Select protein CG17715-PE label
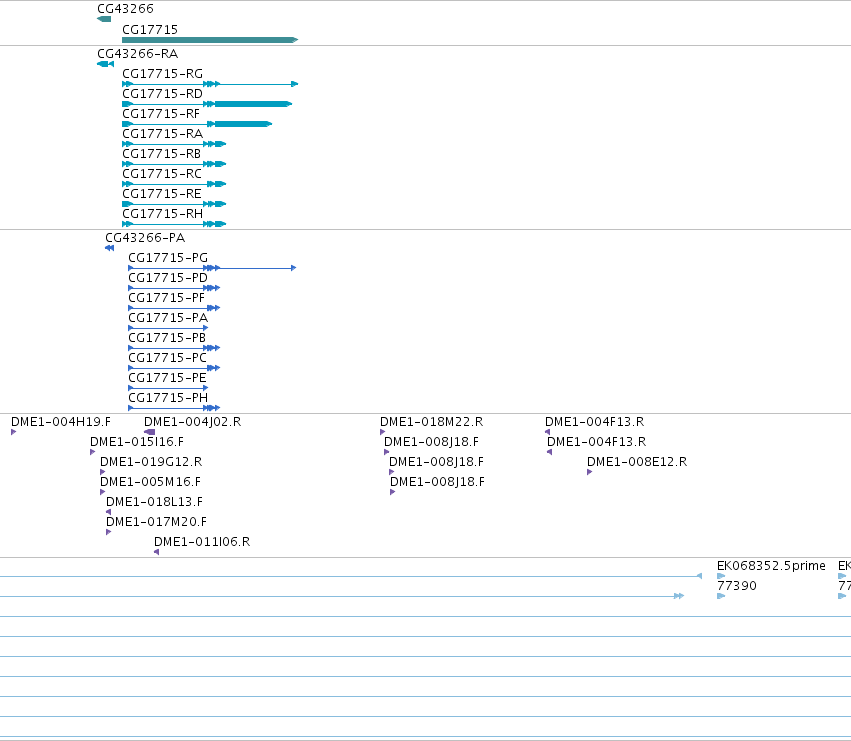This screenshot has width=851, height=741. pos(167,378)
